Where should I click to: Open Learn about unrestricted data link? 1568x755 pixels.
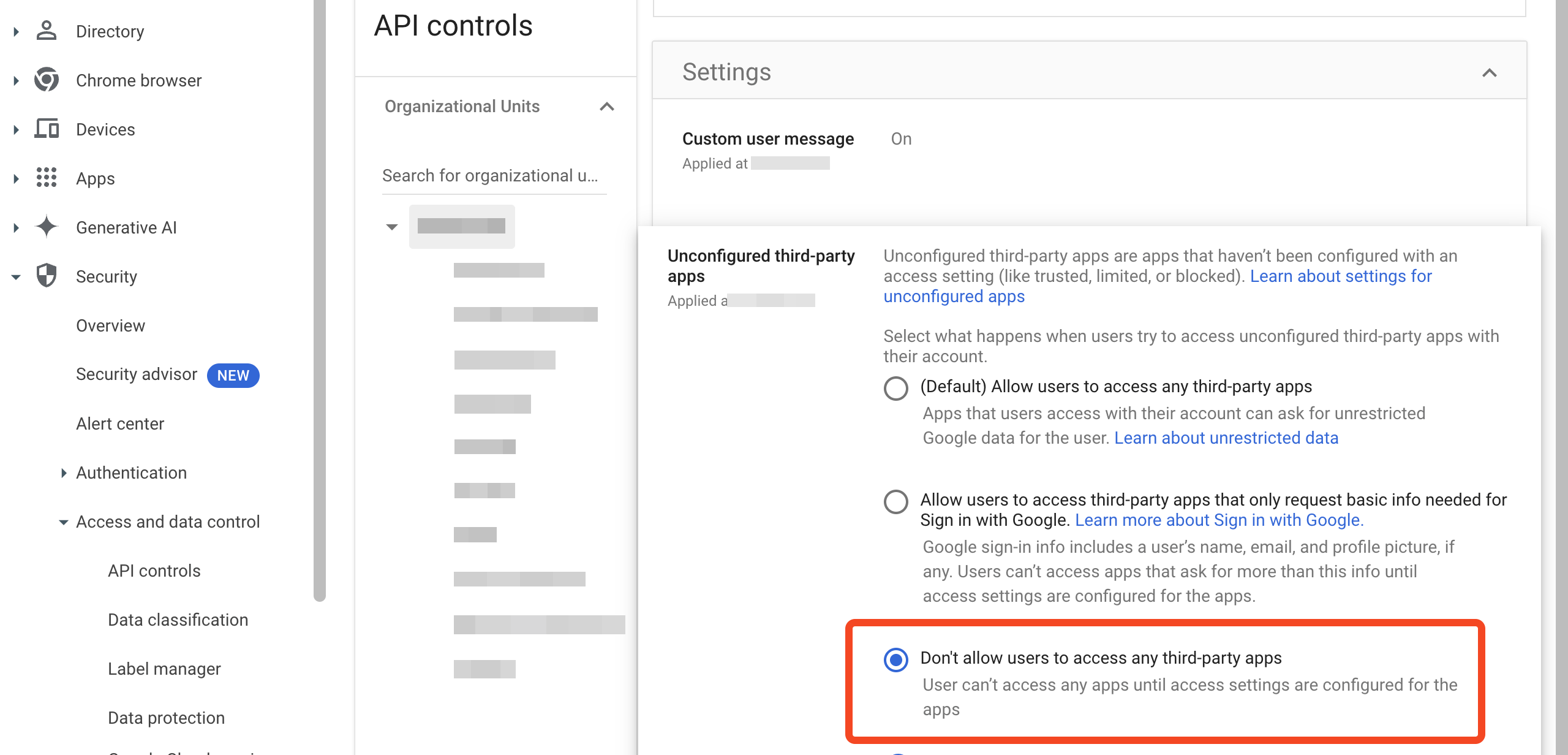(1226, 438)
